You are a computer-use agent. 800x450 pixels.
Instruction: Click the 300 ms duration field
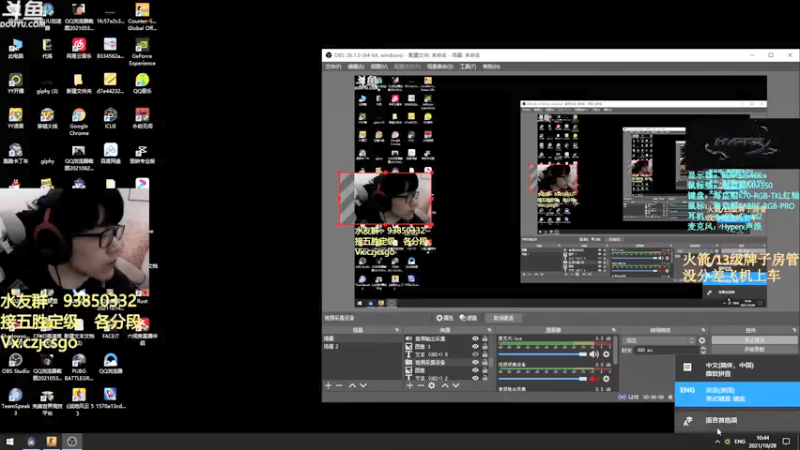[667, 350]
